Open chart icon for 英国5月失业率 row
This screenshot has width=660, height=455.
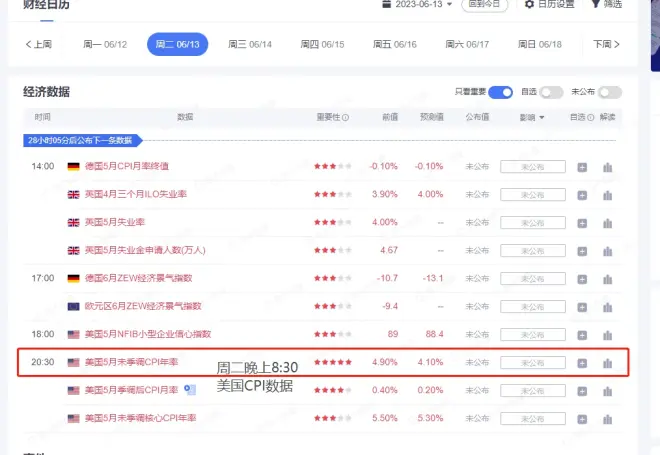point(607,222)
